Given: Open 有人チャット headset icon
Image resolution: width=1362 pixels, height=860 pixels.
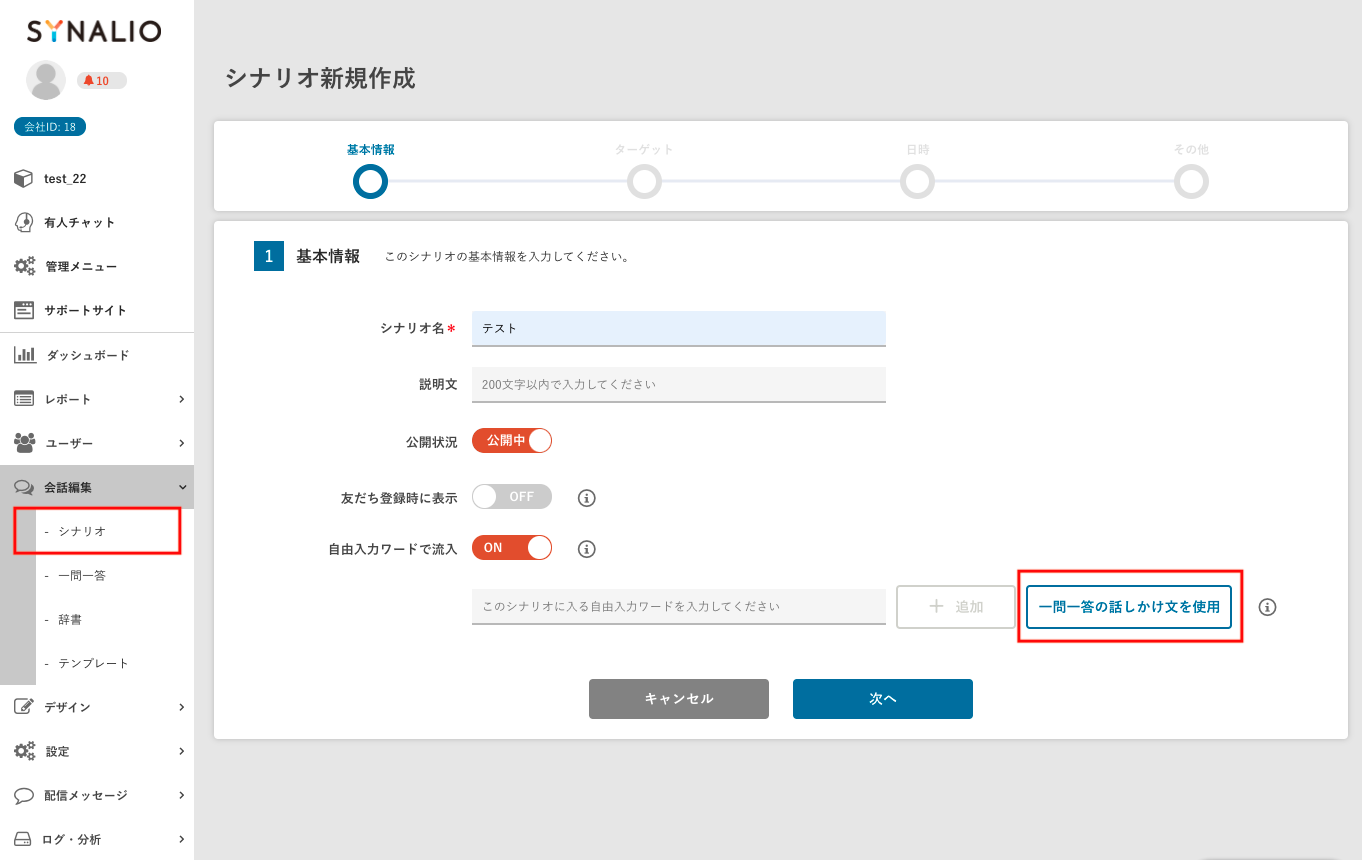Looking at the screenshot, I should [24, 222].
